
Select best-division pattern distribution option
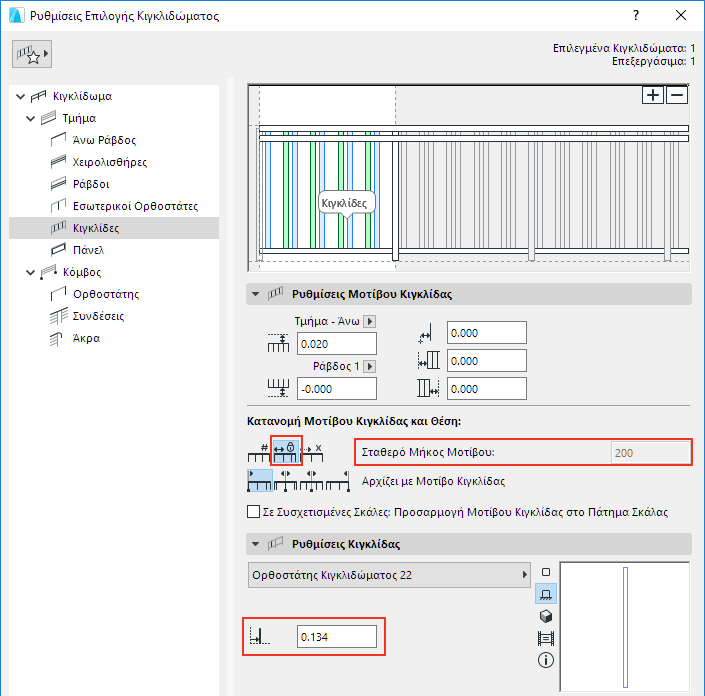[x=312, y=452]
